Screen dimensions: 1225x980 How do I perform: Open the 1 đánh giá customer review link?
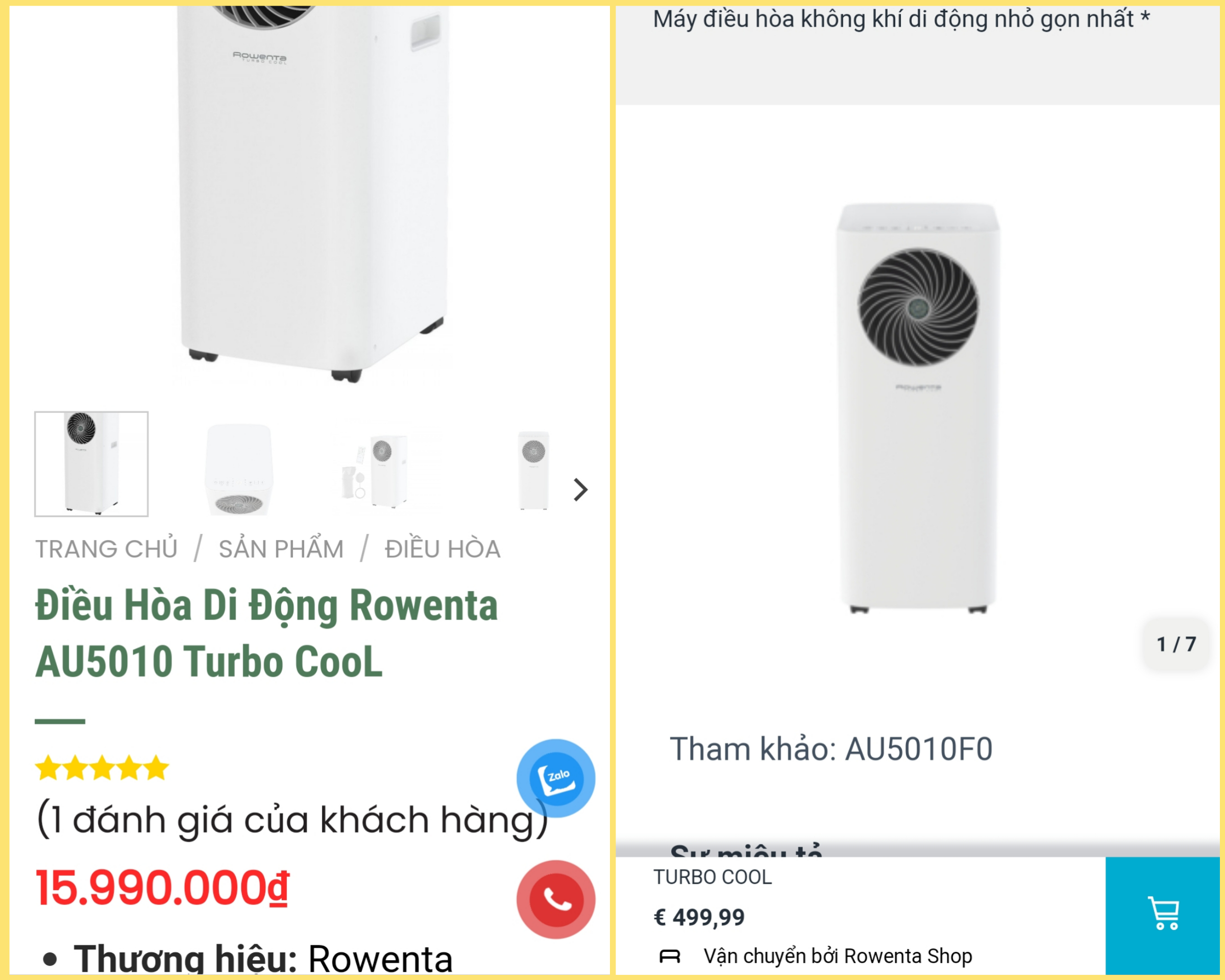pyautogui.click(x=292, y=820)
